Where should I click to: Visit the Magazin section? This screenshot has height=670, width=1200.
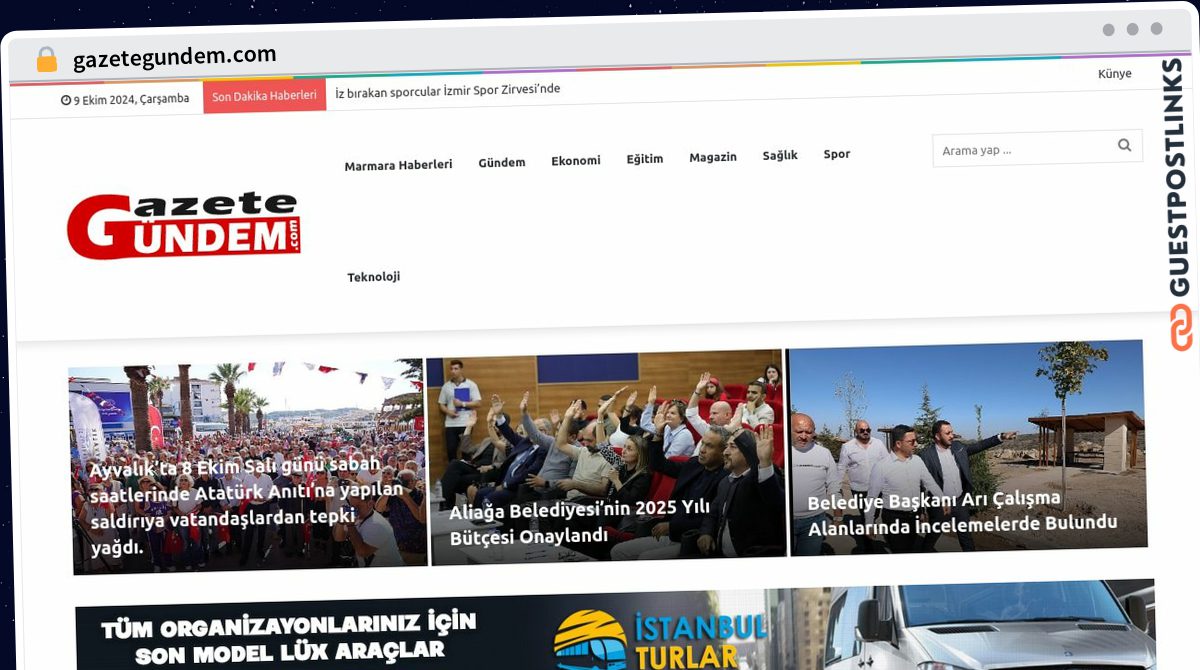click(713, 157)
